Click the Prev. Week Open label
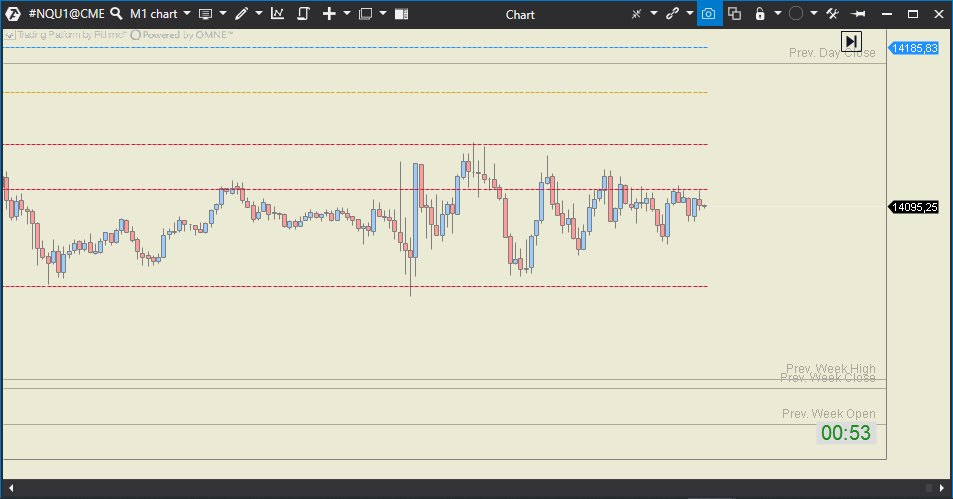The image size is (953, 499). (829, 413)
